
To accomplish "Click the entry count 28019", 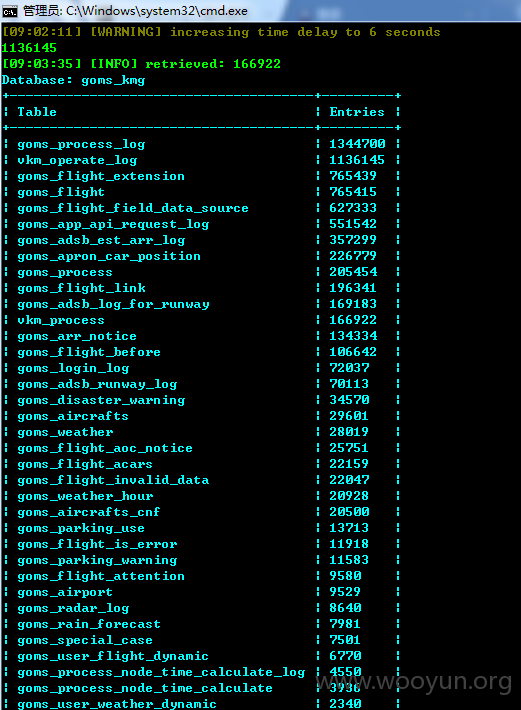I will pyautogui.click(x=349, y=432).
